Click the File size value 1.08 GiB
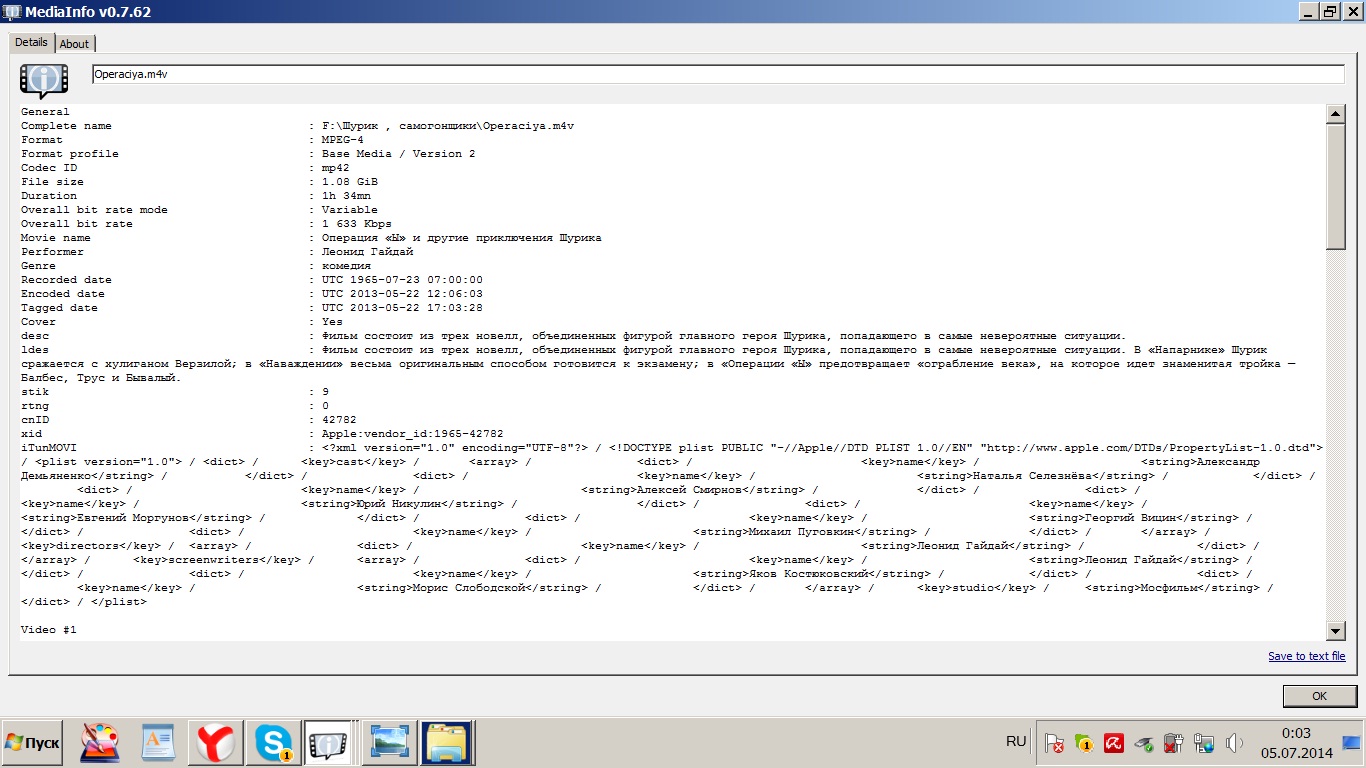 click(x=350, y=182)
